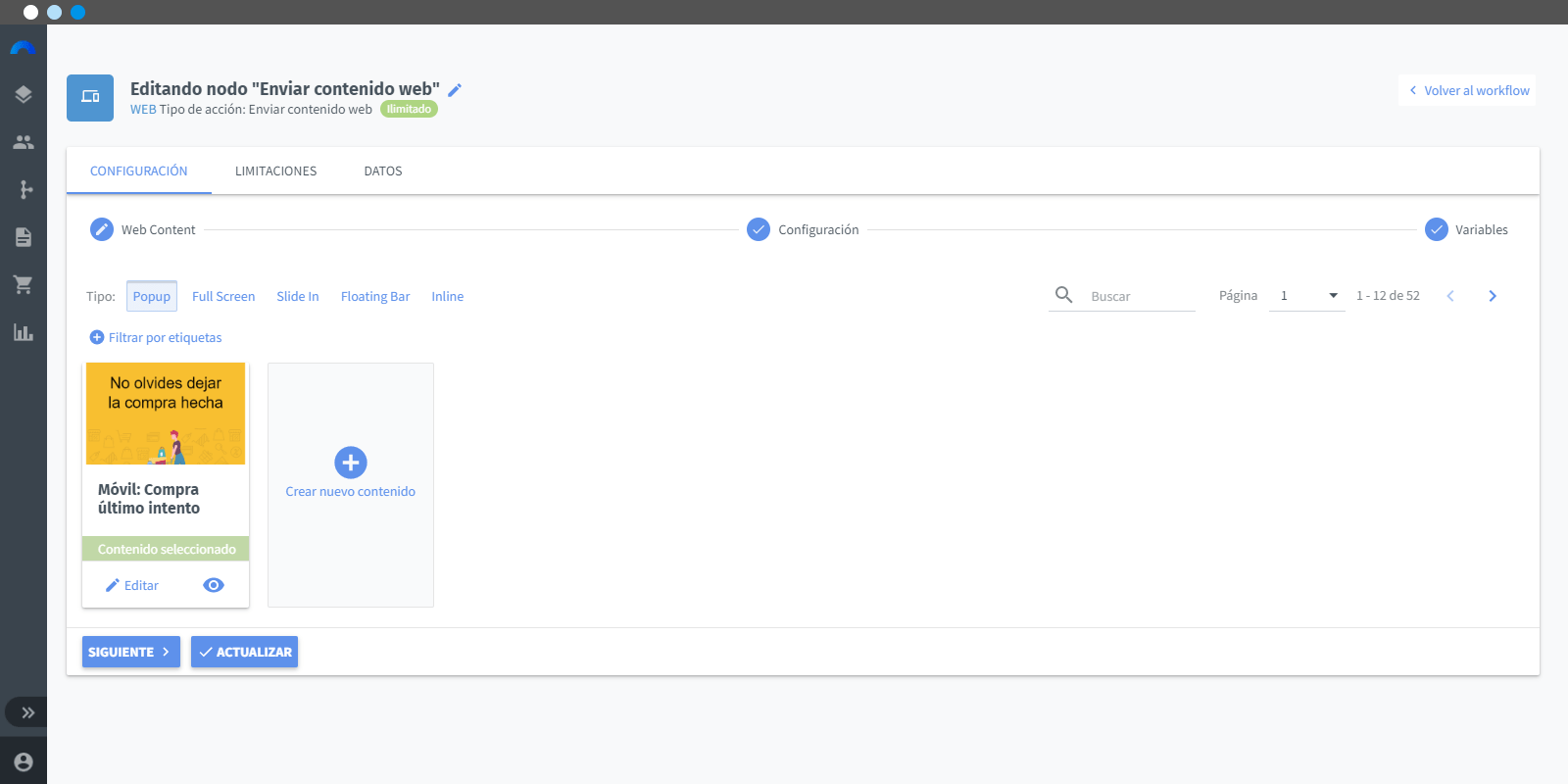Click the Contenido seleccionado banner
The width and height of the screenshot is (1568, 784).
tap(166, 549)
